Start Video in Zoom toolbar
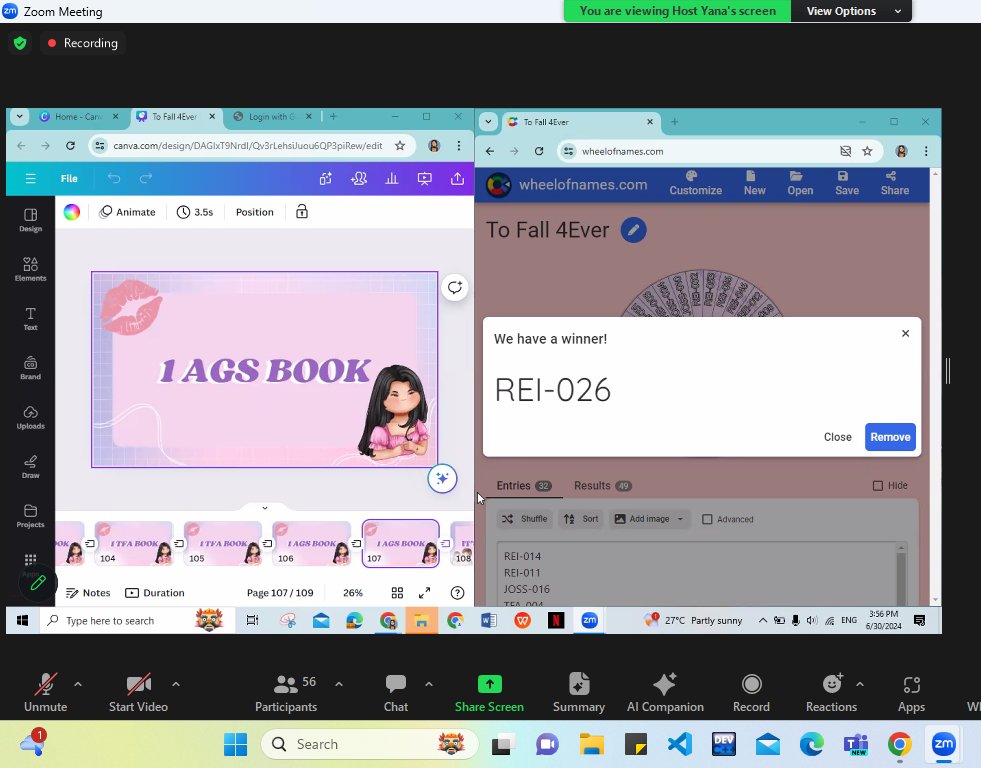The width and height of the screenshot is (981, 768). point(138,692)
